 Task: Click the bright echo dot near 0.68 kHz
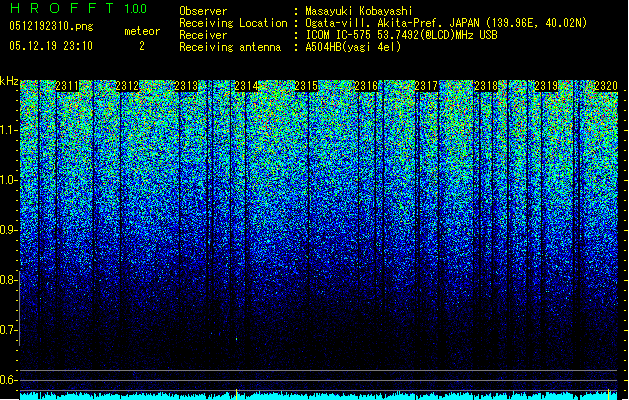pyautogui.click(x=237, y=339)
